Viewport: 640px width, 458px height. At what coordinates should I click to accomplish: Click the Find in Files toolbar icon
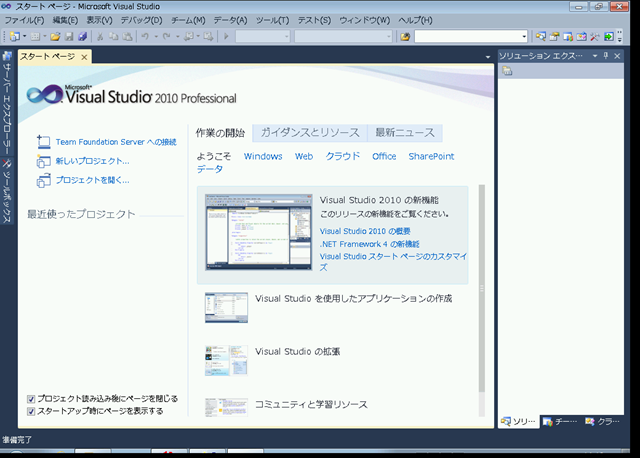pos(405,36)
